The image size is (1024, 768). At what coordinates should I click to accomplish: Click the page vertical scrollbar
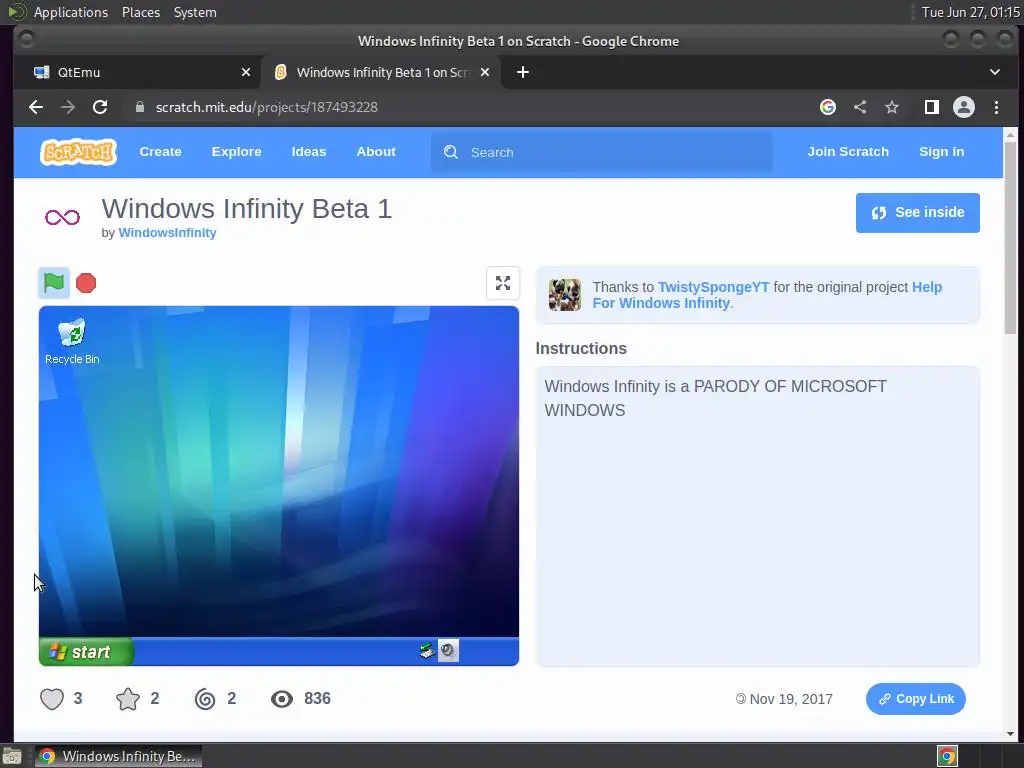tap(1010, 238)
